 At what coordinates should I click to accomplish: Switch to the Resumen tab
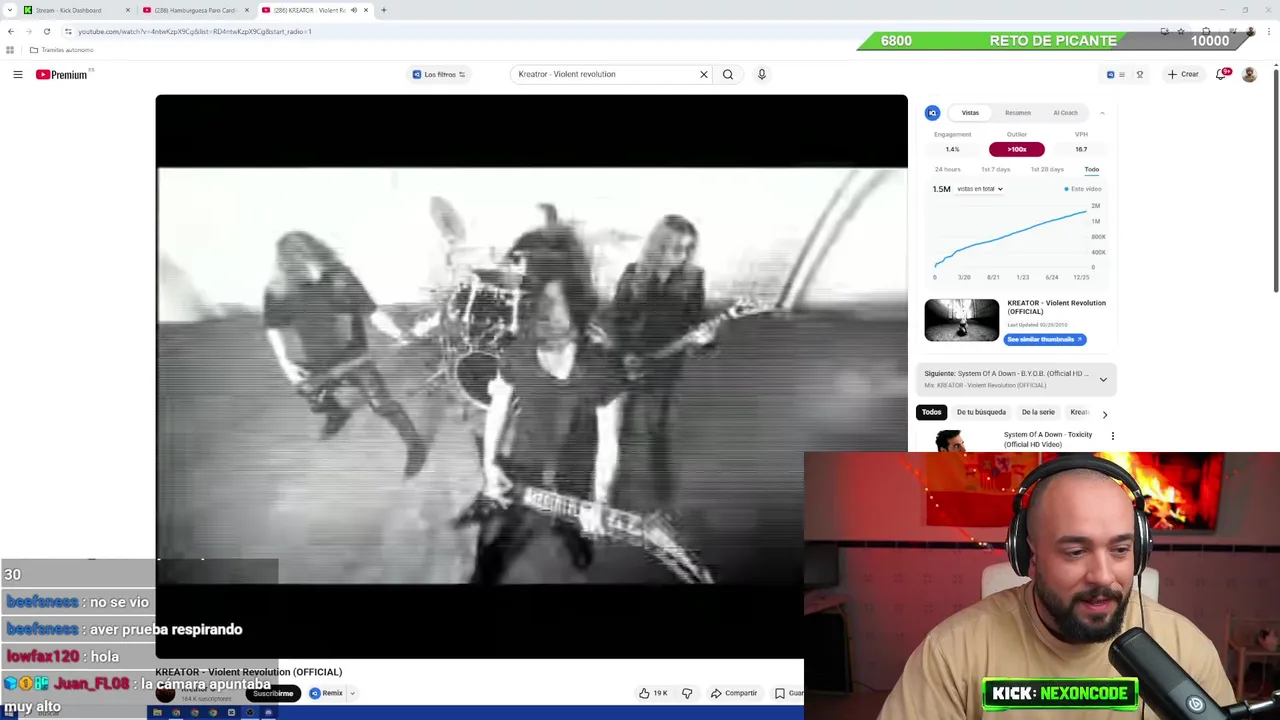tap(1018, 113)
